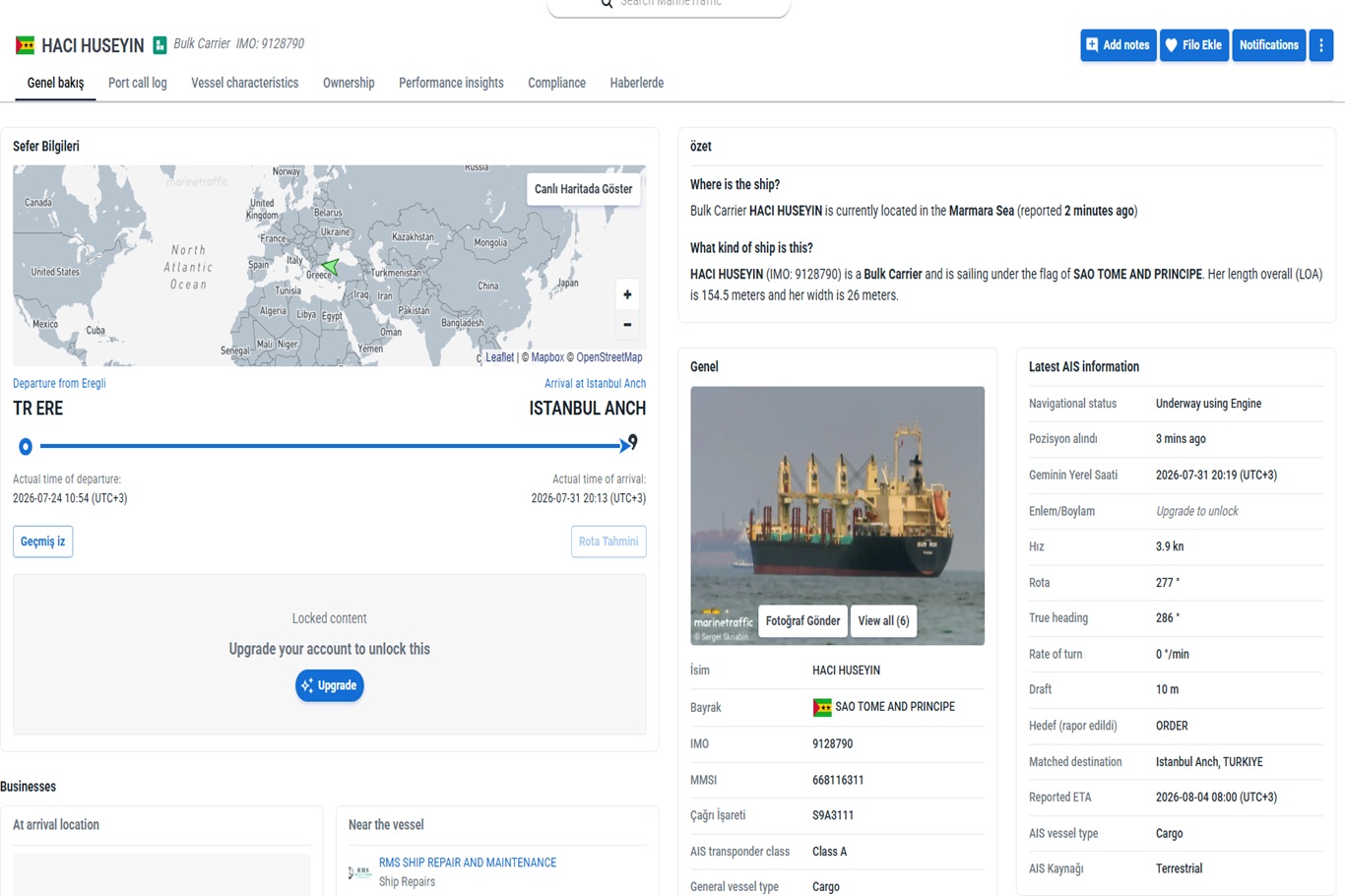This screenshot has height=896, width=1345.
Task: Click the Rota Tahmini button
Action: [x=608, y=542]
